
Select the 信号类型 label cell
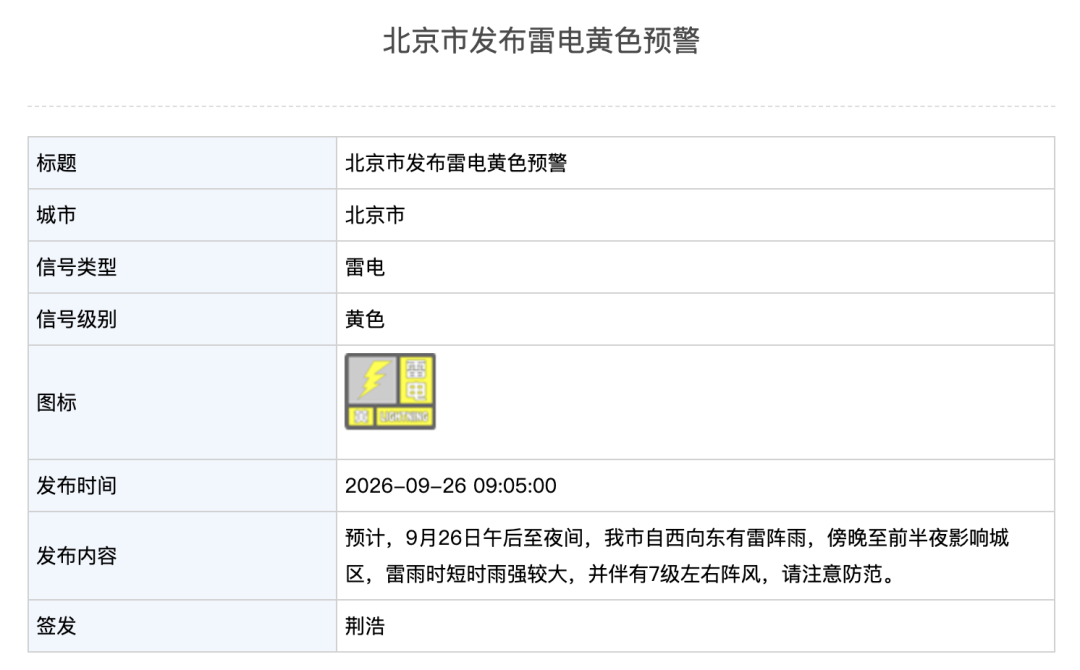click(182, 267)
